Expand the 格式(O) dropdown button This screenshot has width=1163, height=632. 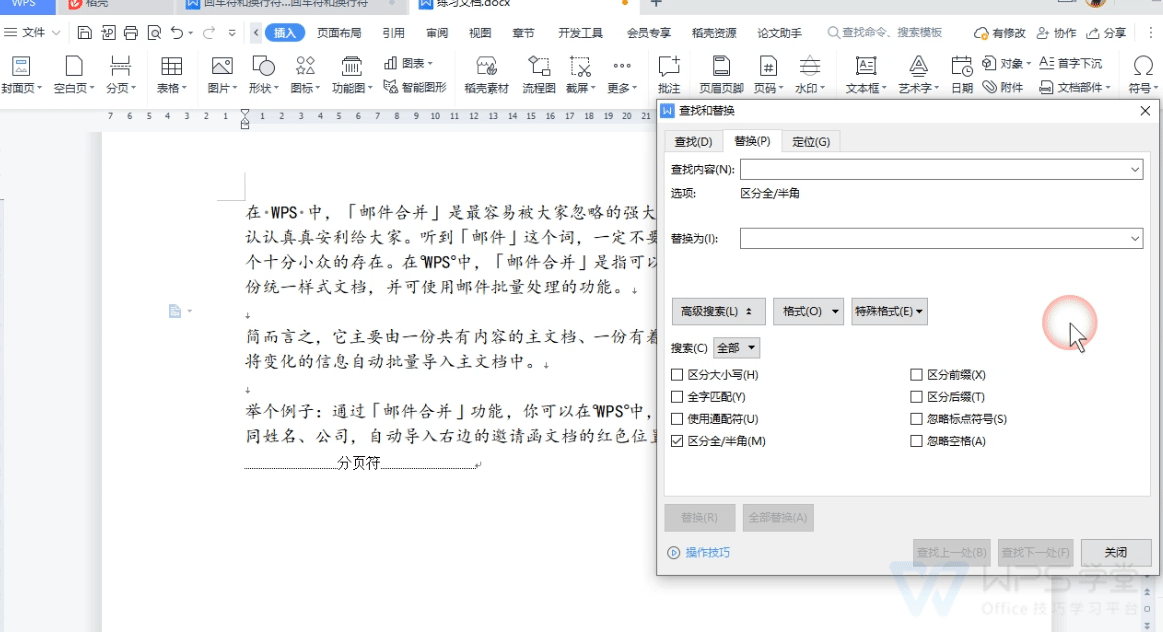click(808, 312)
